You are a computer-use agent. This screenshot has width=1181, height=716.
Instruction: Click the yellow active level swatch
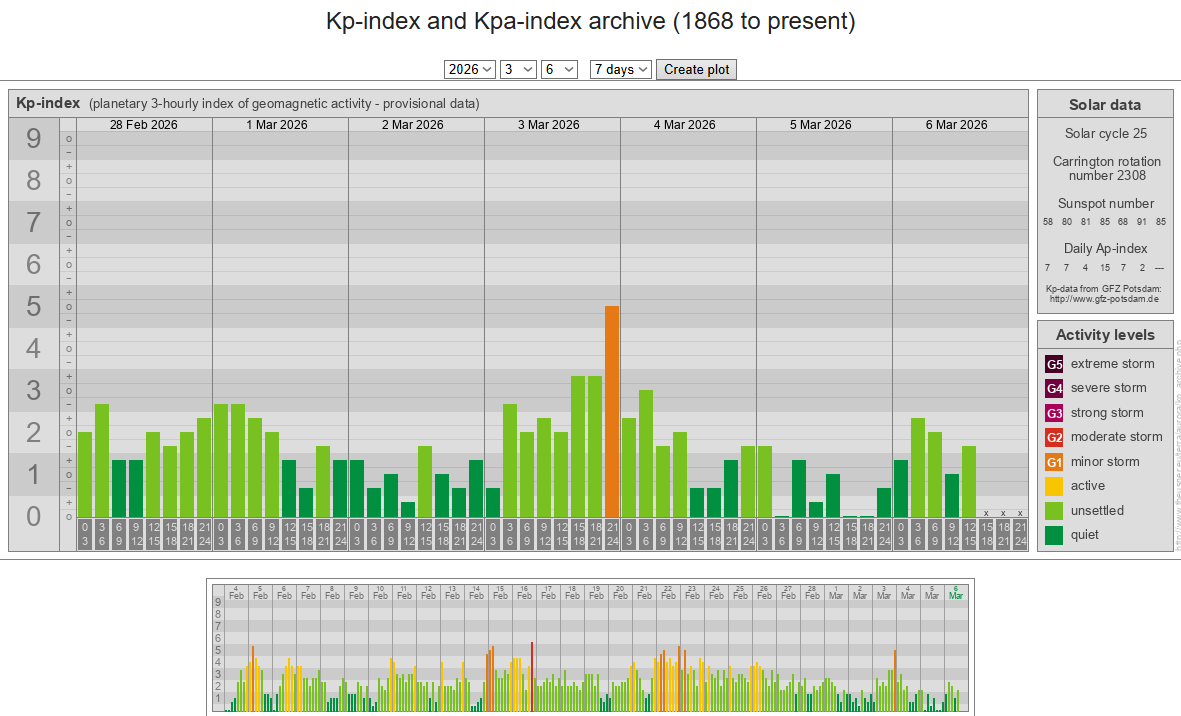[1054, 486]
